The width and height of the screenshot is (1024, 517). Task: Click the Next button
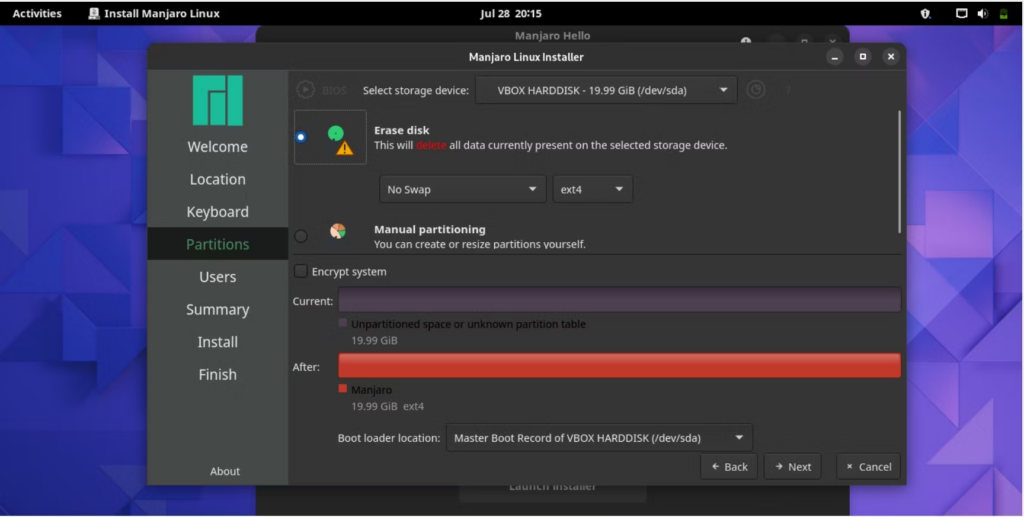793,467
